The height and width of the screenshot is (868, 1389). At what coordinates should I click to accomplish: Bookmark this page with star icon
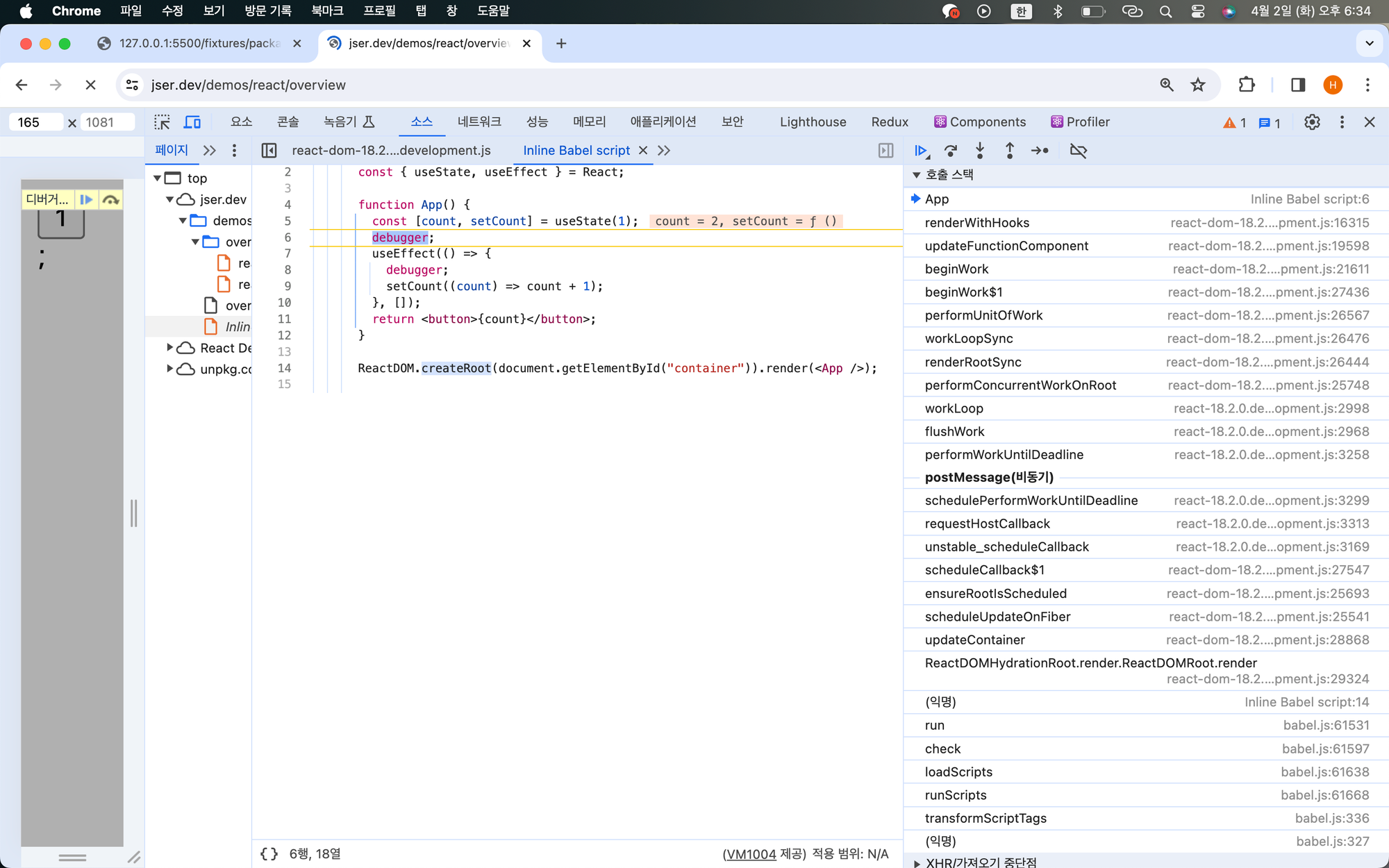[1198, 85]
